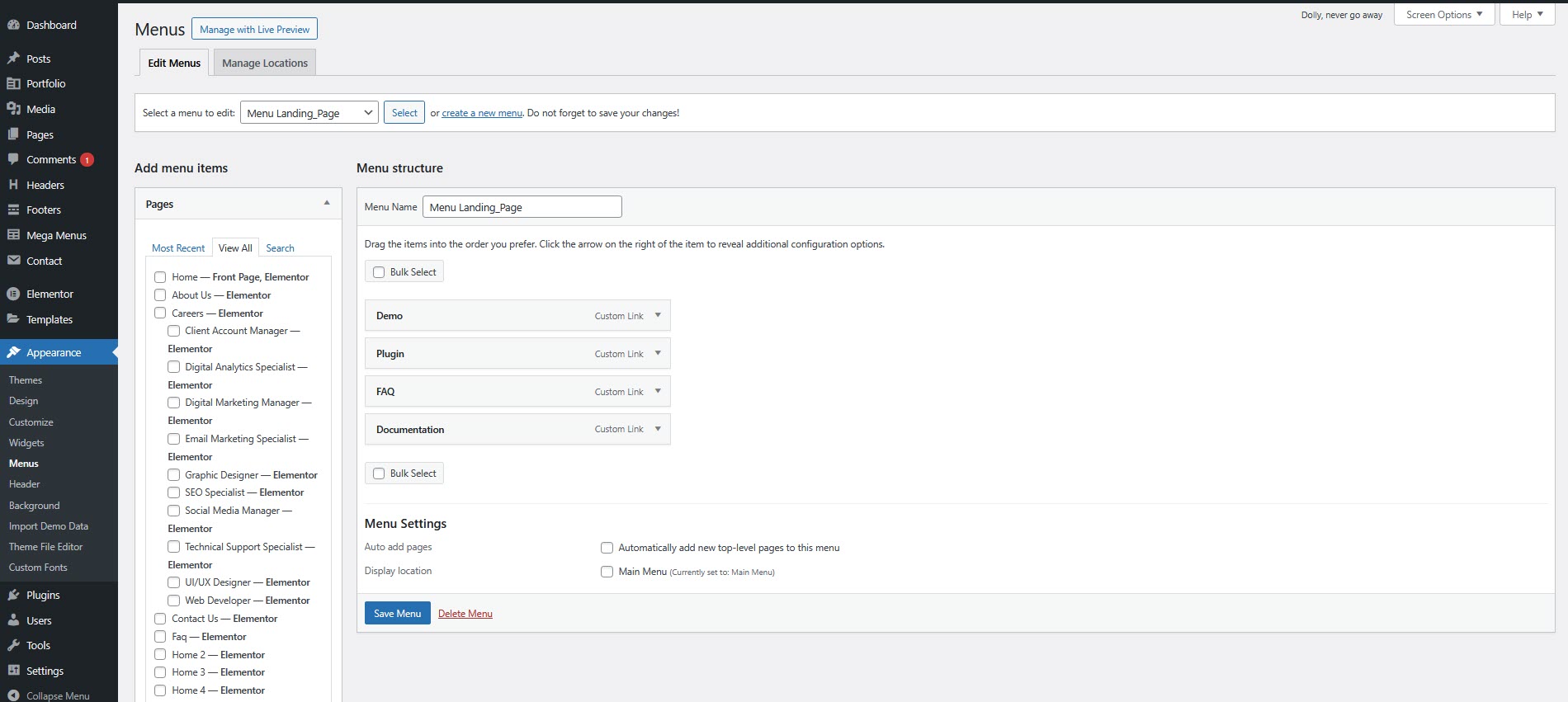Enable automatically add new top-level pages

coord(607,548)
